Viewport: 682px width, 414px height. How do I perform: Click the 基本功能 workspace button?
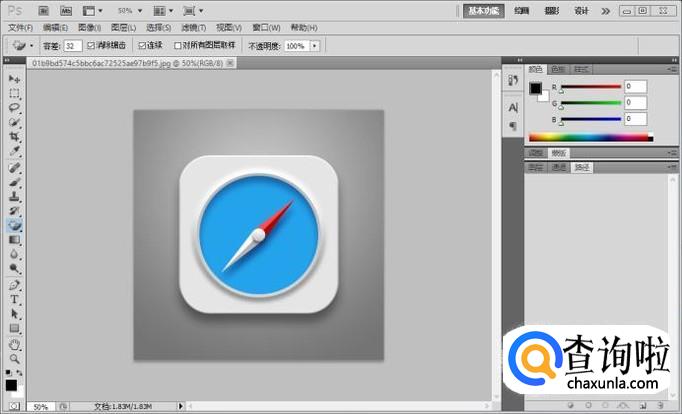point(484,11)
